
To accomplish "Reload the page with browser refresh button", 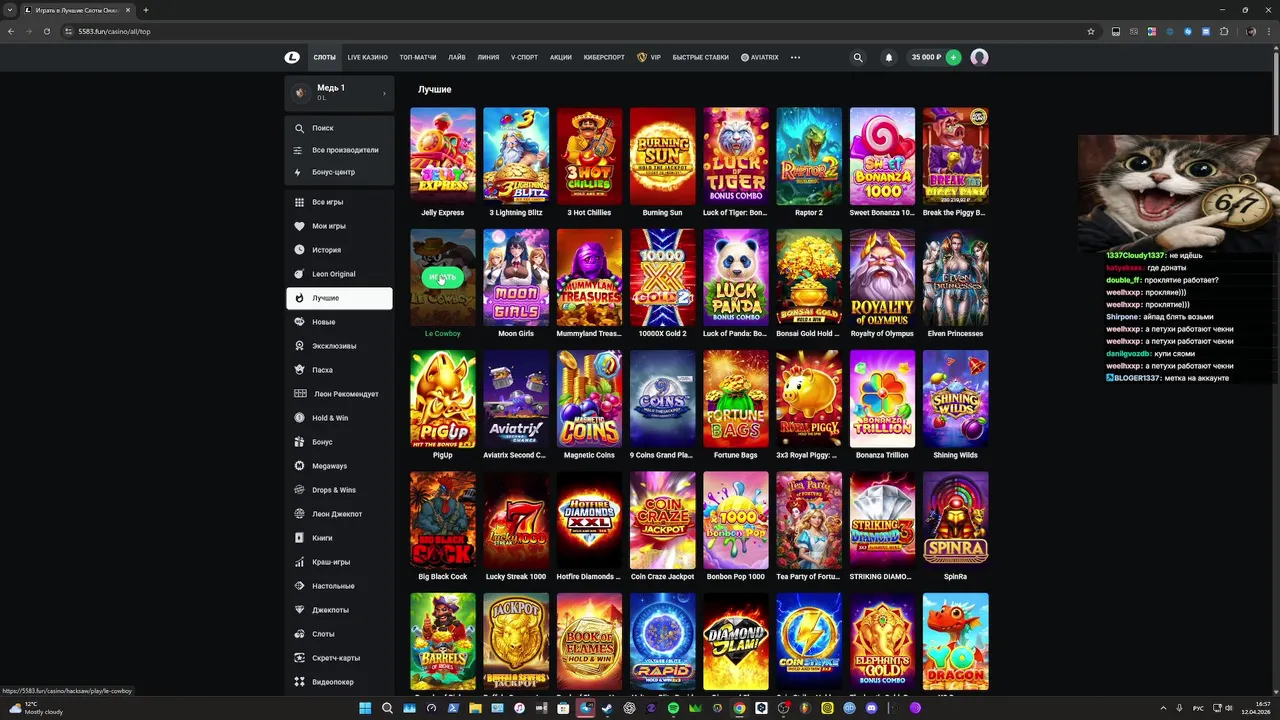I will pos(46,31).
